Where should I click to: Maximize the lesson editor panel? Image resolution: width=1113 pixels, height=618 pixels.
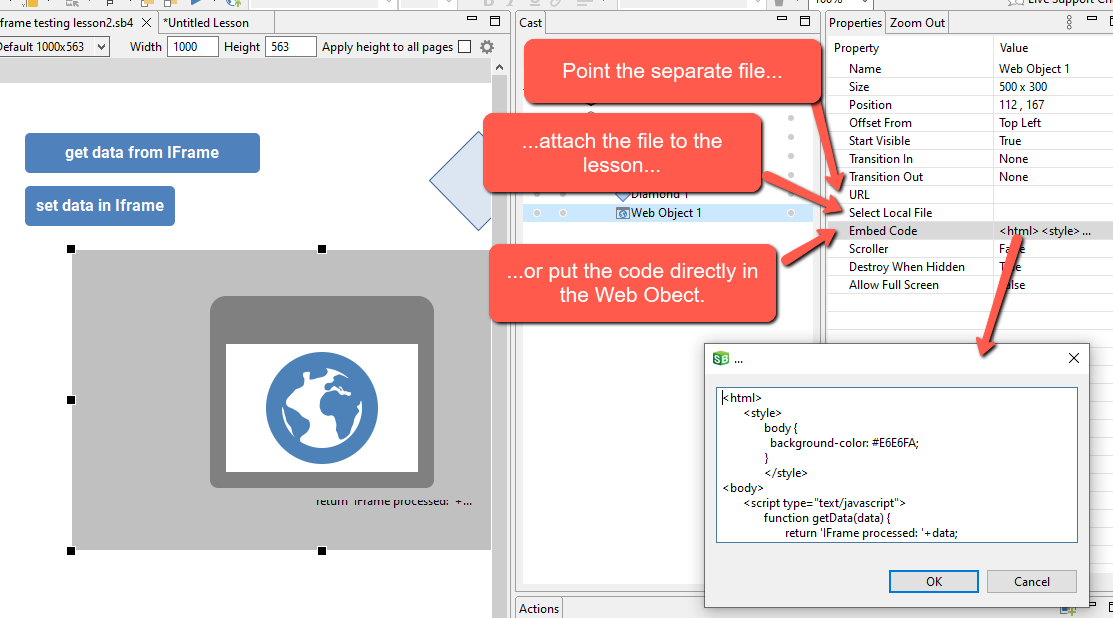[495, 21]
